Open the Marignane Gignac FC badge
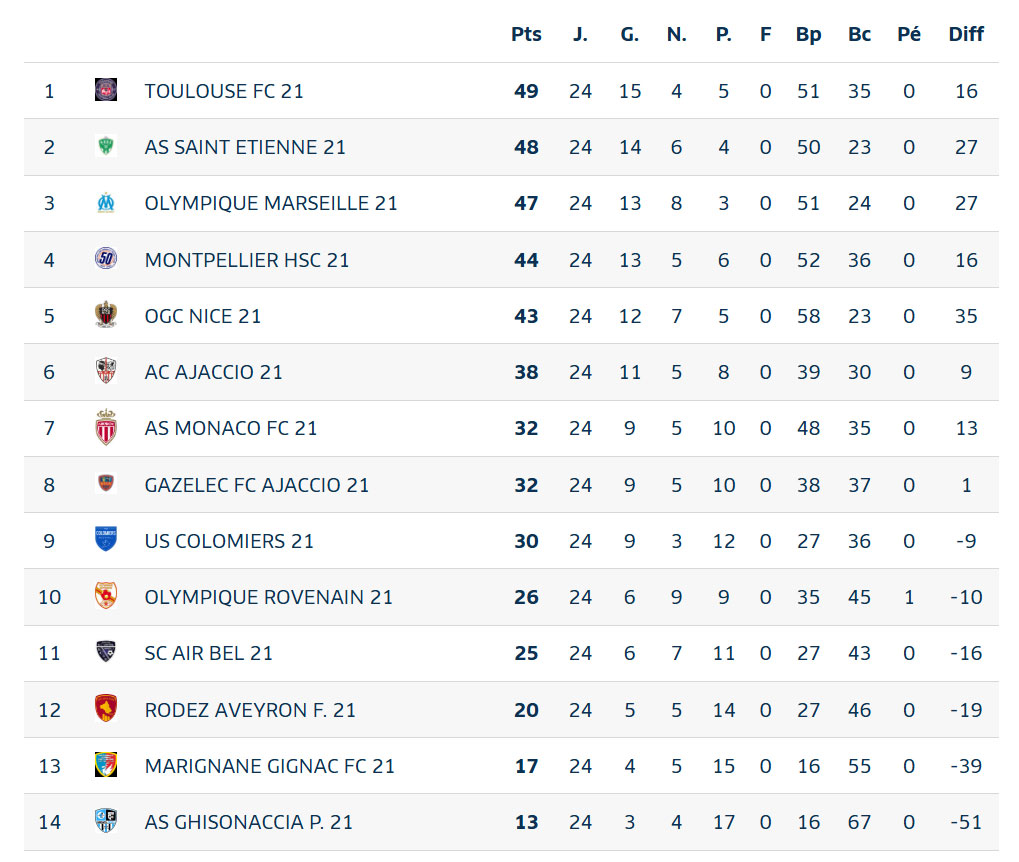The height and width of the screenshot is (862, 1019). (x=106, y=764)
